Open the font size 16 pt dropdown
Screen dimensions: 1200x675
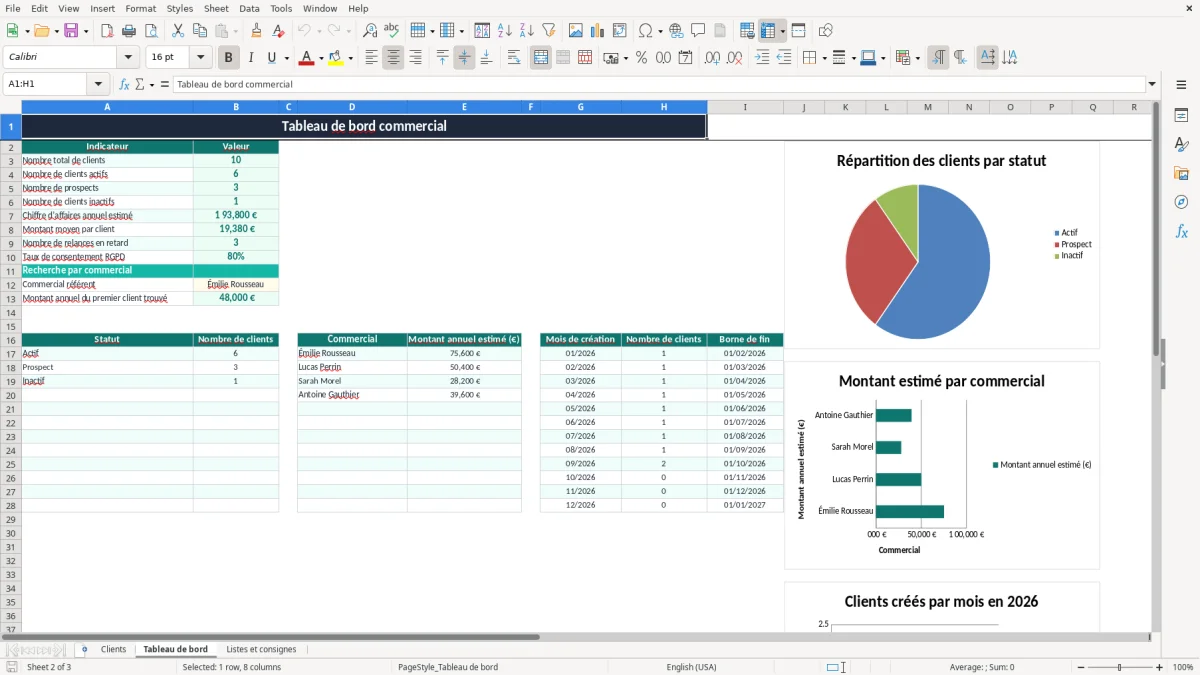pyautogui.click(x=201, y=58)
